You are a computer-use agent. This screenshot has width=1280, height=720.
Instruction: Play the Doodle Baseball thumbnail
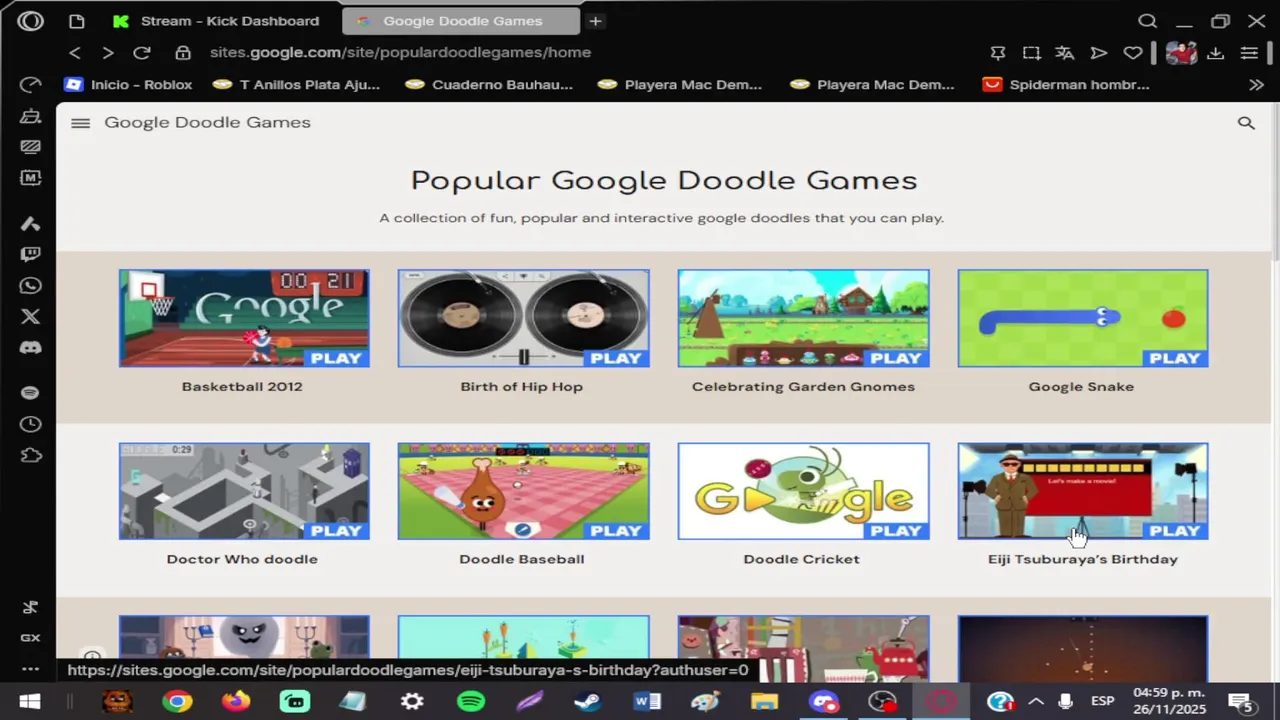[523, 491]
